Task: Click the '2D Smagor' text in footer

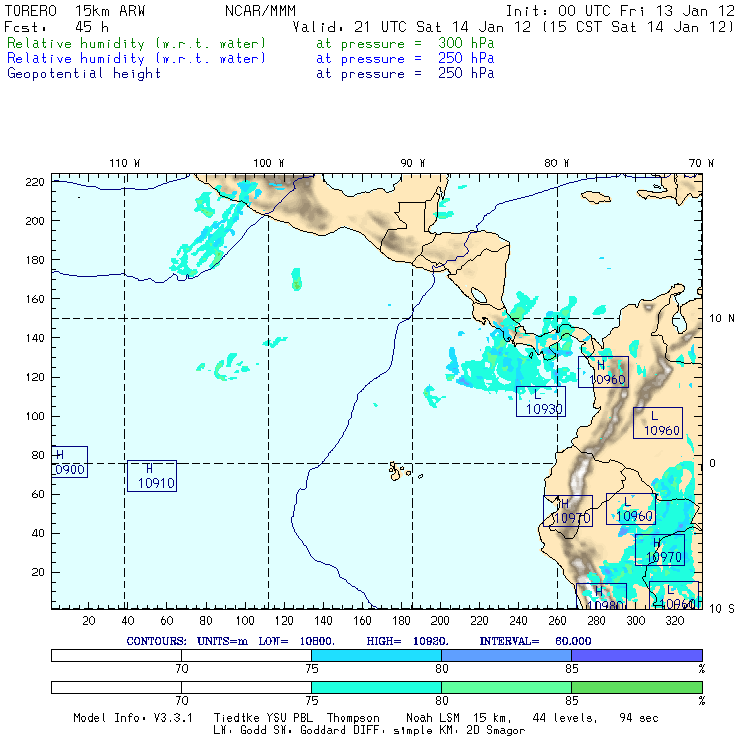Action: coord(496,731)
